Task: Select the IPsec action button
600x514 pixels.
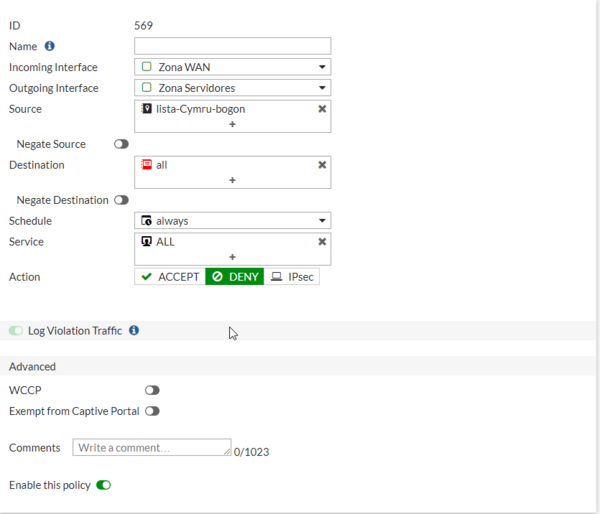Action: point(292,277)
